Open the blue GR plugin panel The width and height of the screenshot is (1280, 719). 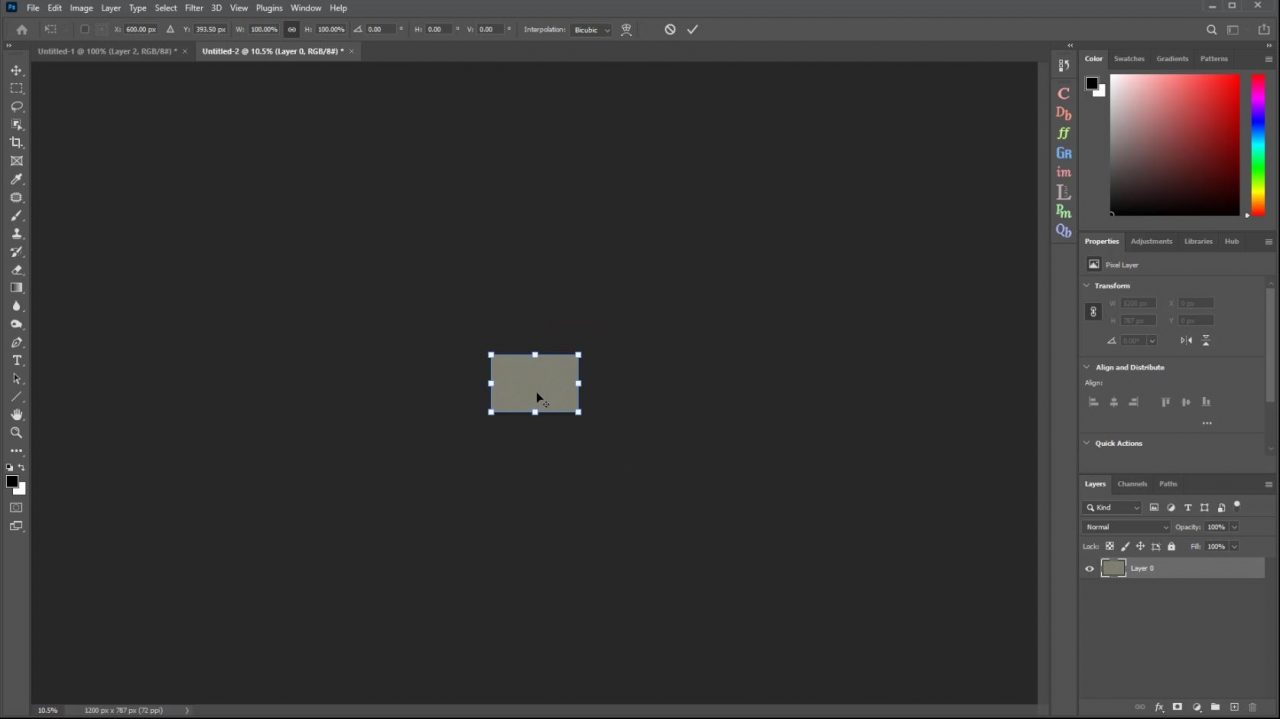(x=1063, y=153)
